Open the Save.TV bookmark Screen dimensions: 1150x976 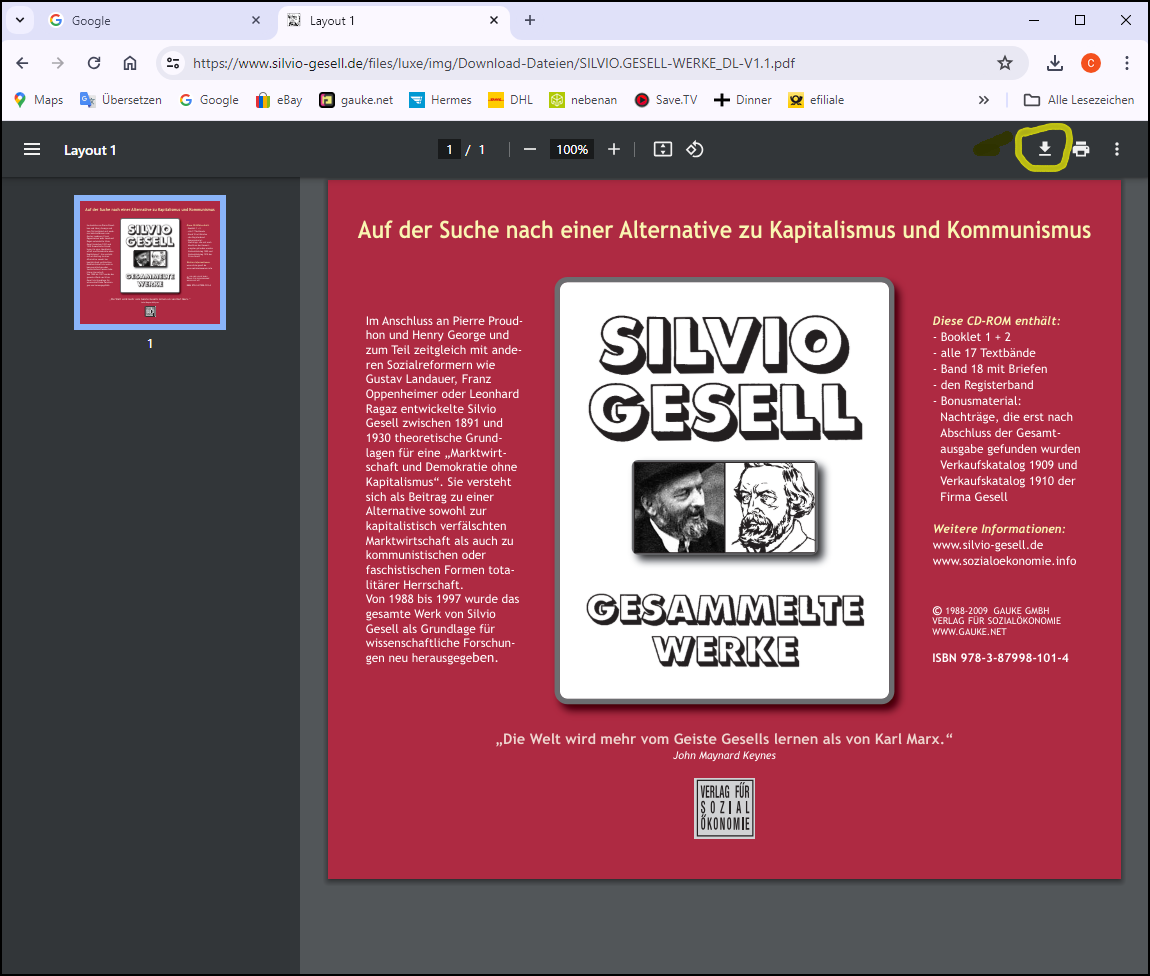click(x=666, y=100)
